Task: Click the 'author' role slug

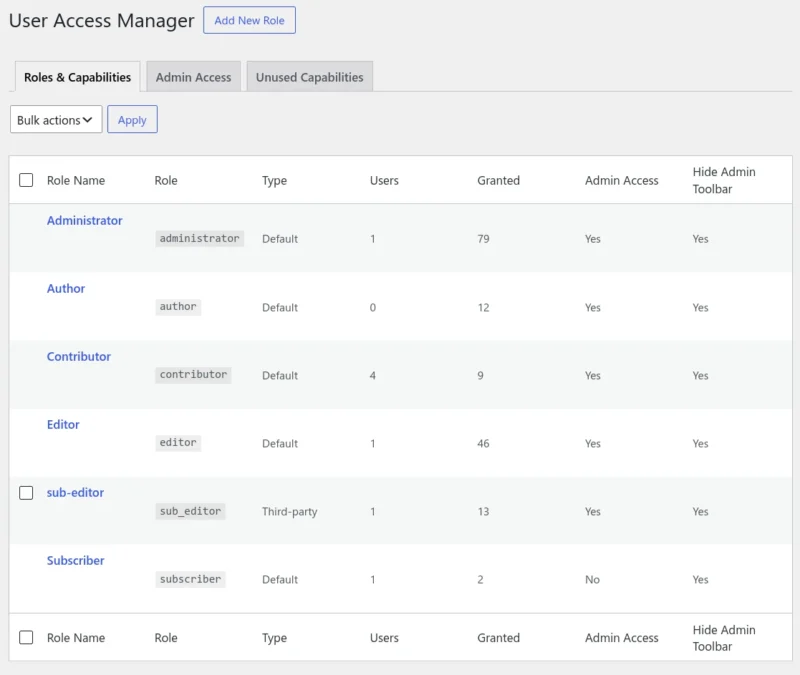Action: (178, 307)
